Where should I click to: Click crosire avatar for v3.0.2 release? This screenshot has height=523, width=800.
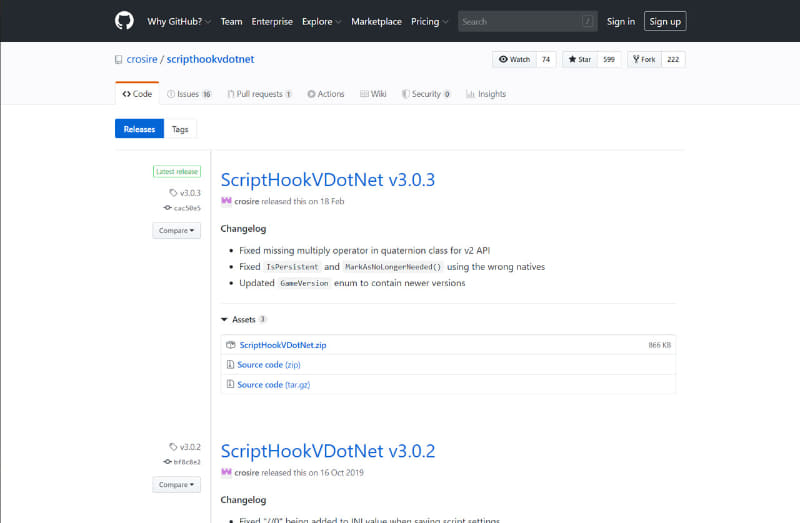pos(226,472)
